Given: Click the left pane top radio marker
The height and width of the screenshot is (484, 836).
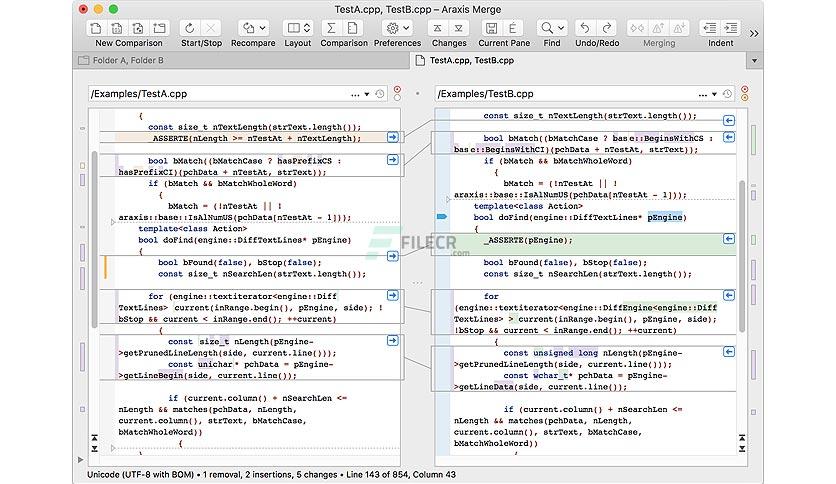Looking at the screenshot, I should tap(397, 89).
